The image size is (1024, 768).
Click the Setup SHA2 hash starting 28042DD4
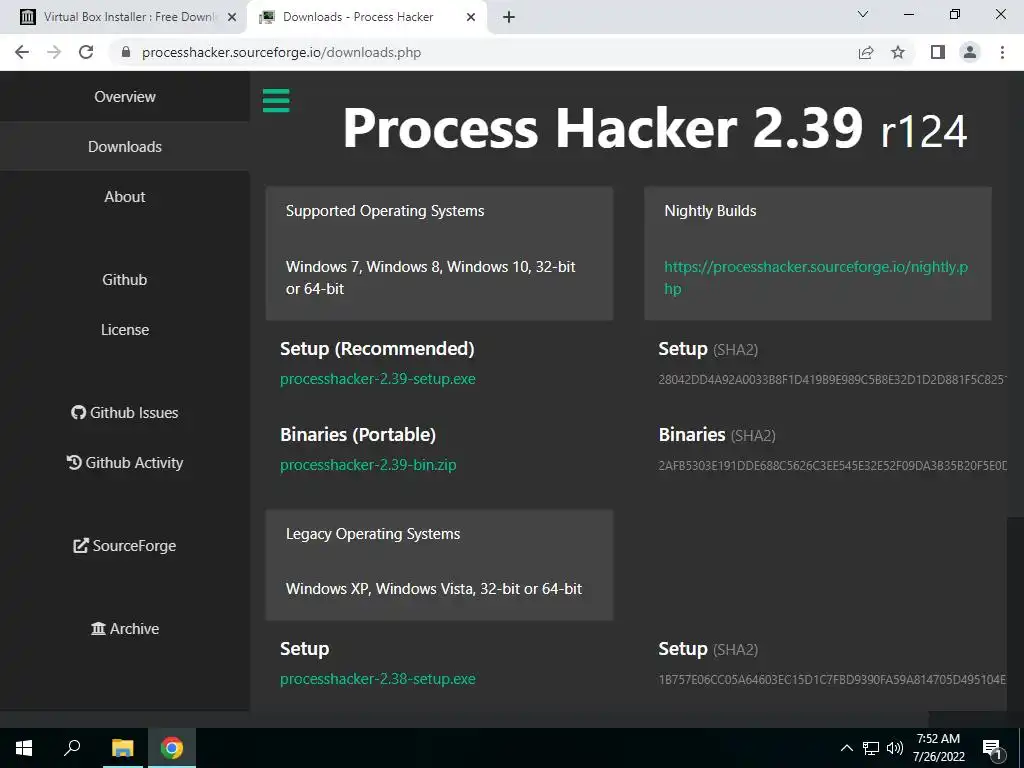(832, 379)
